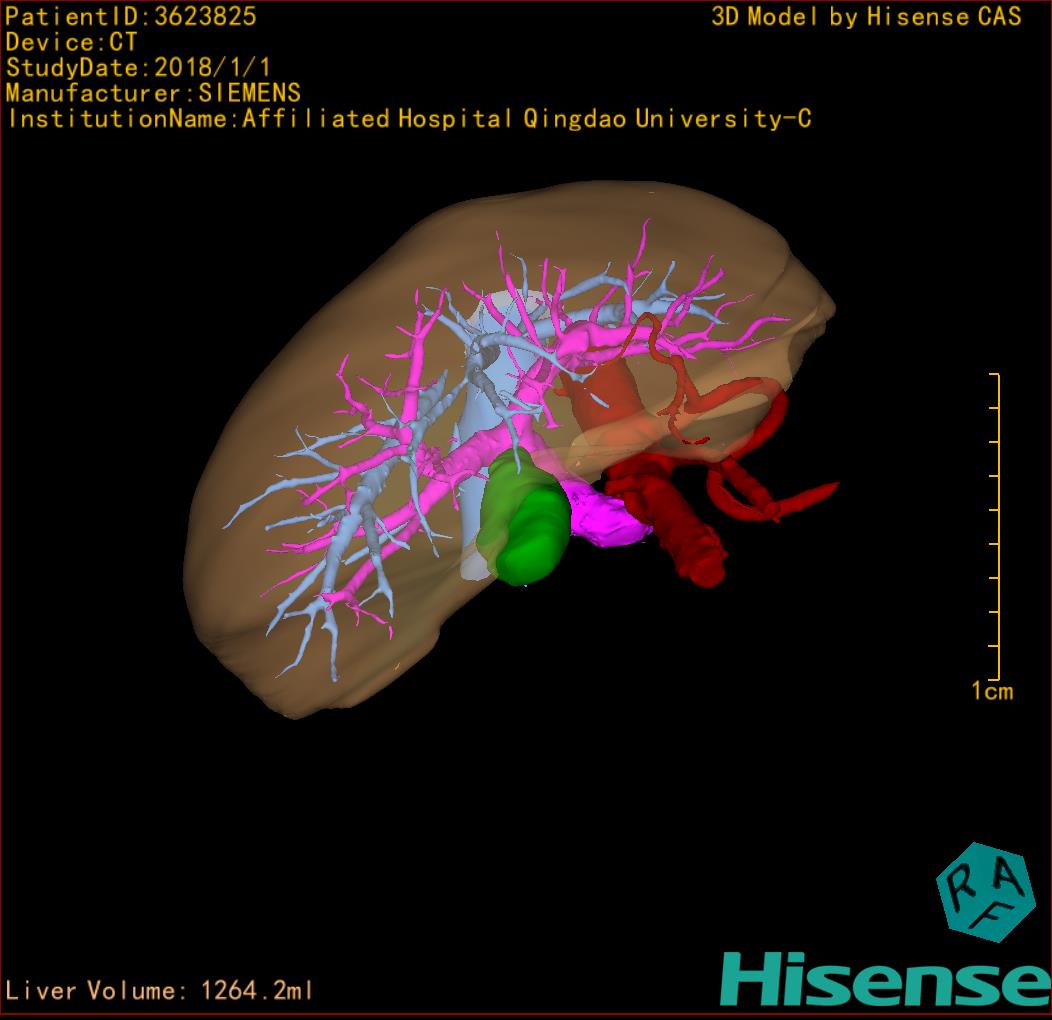Click the 3D Model by Hisense CAS title
This screenshot has height=1020, width=1052.
coord(866,16)
